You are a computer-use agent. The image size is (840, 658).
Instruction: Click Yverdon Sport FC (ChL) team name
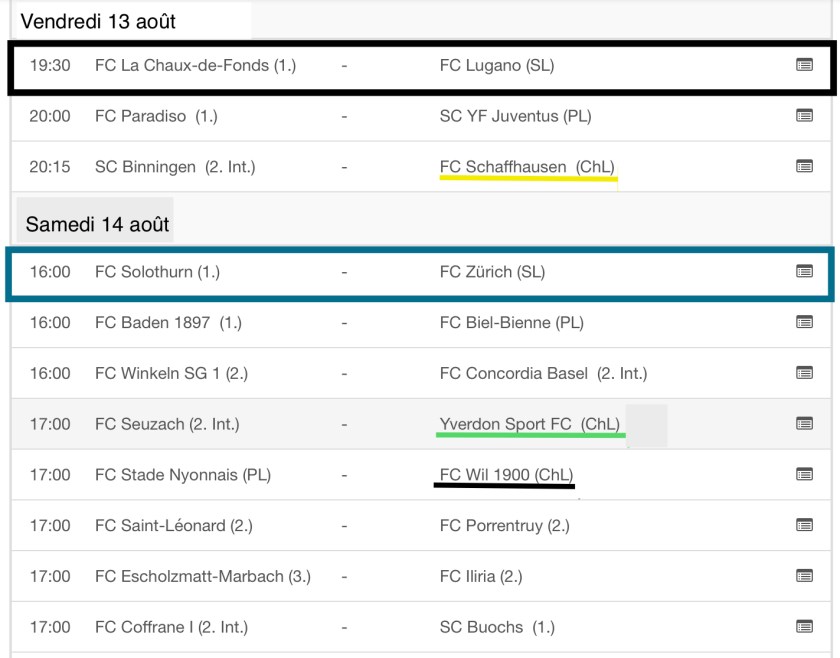[x=530, y=424]
